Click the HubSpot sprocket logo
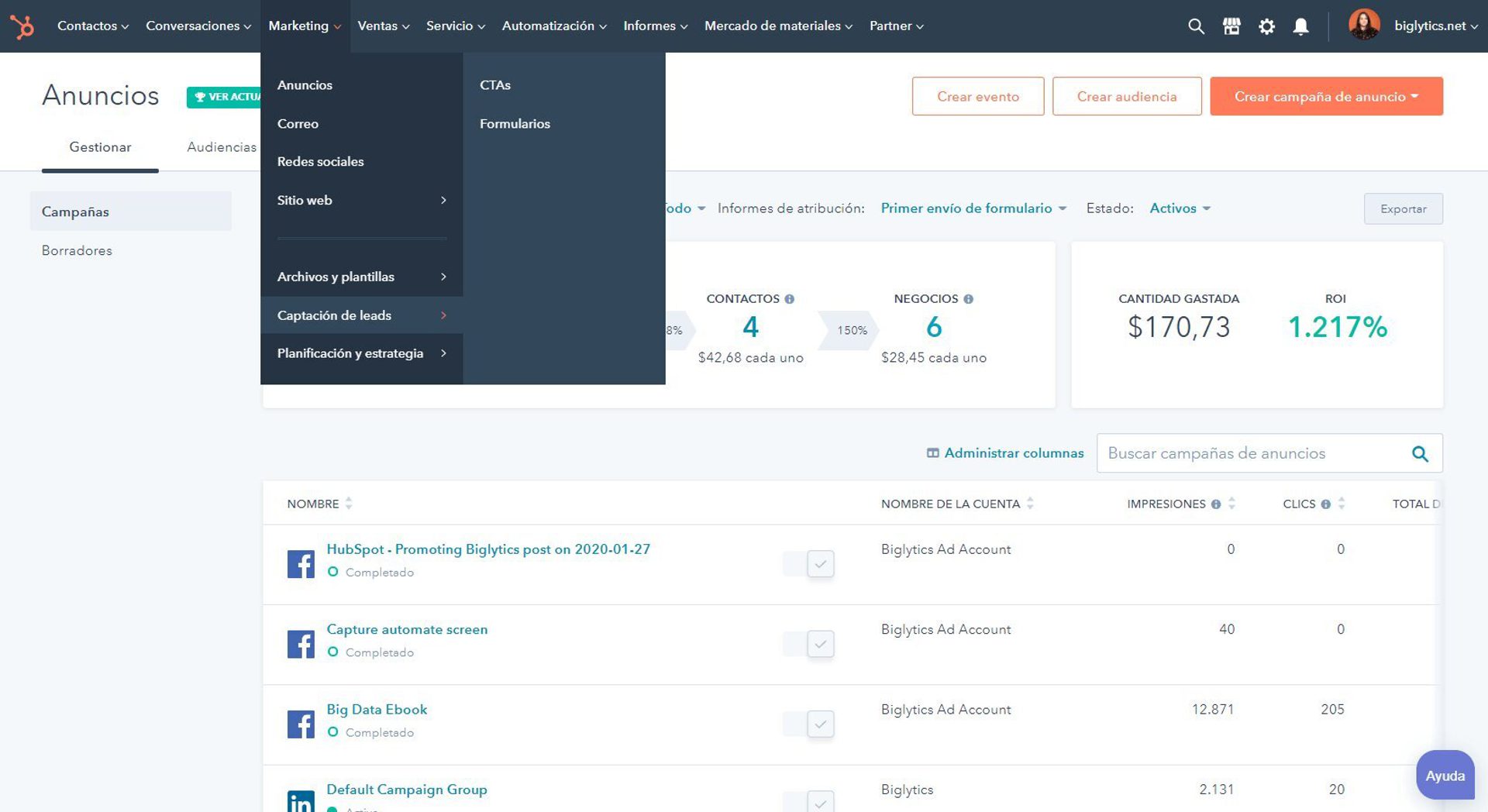This screenshot has width=1488, height=812. click(22, 26)
